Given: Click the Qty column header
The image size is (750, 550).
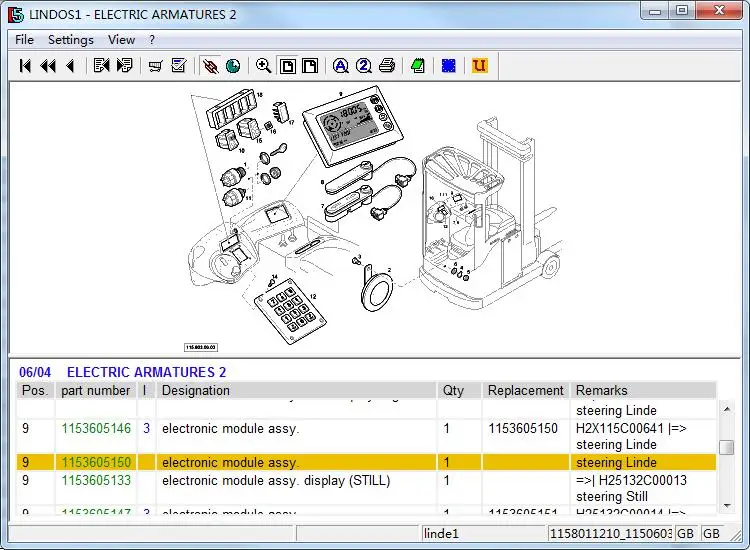Looking at the screenshot, I should 460,390.
